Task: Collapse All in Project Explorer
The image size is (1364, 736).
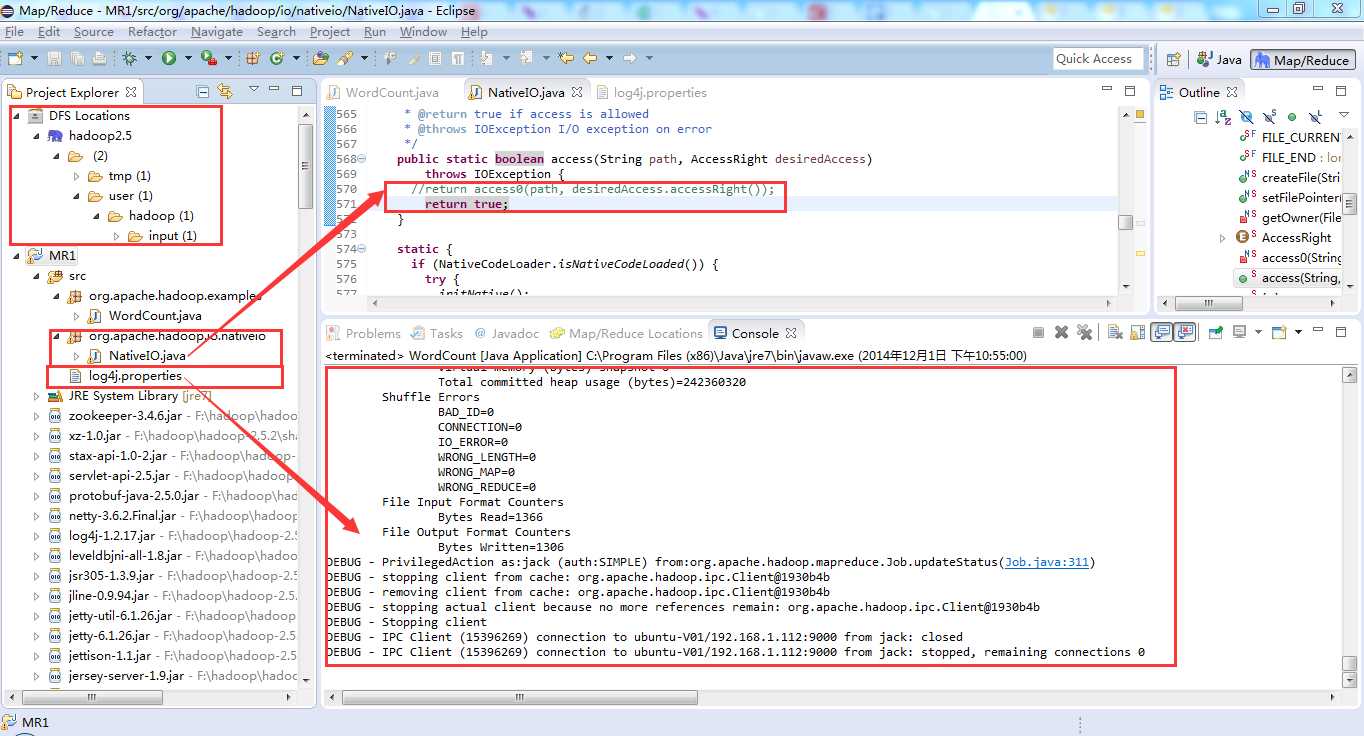Action: coord(203,92)
